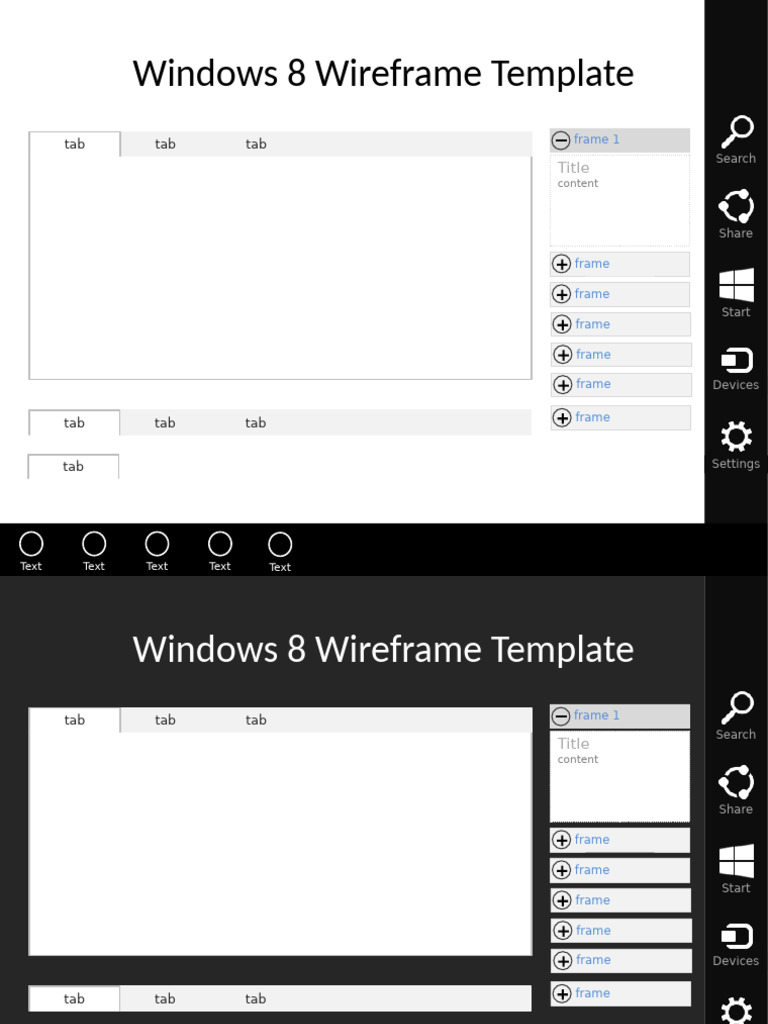Image resolution: width=768 pixels, height=1024 pixels.
Task: Click the Windows 8 Wireframe Template heading on dark
Action: coord(383,648)
